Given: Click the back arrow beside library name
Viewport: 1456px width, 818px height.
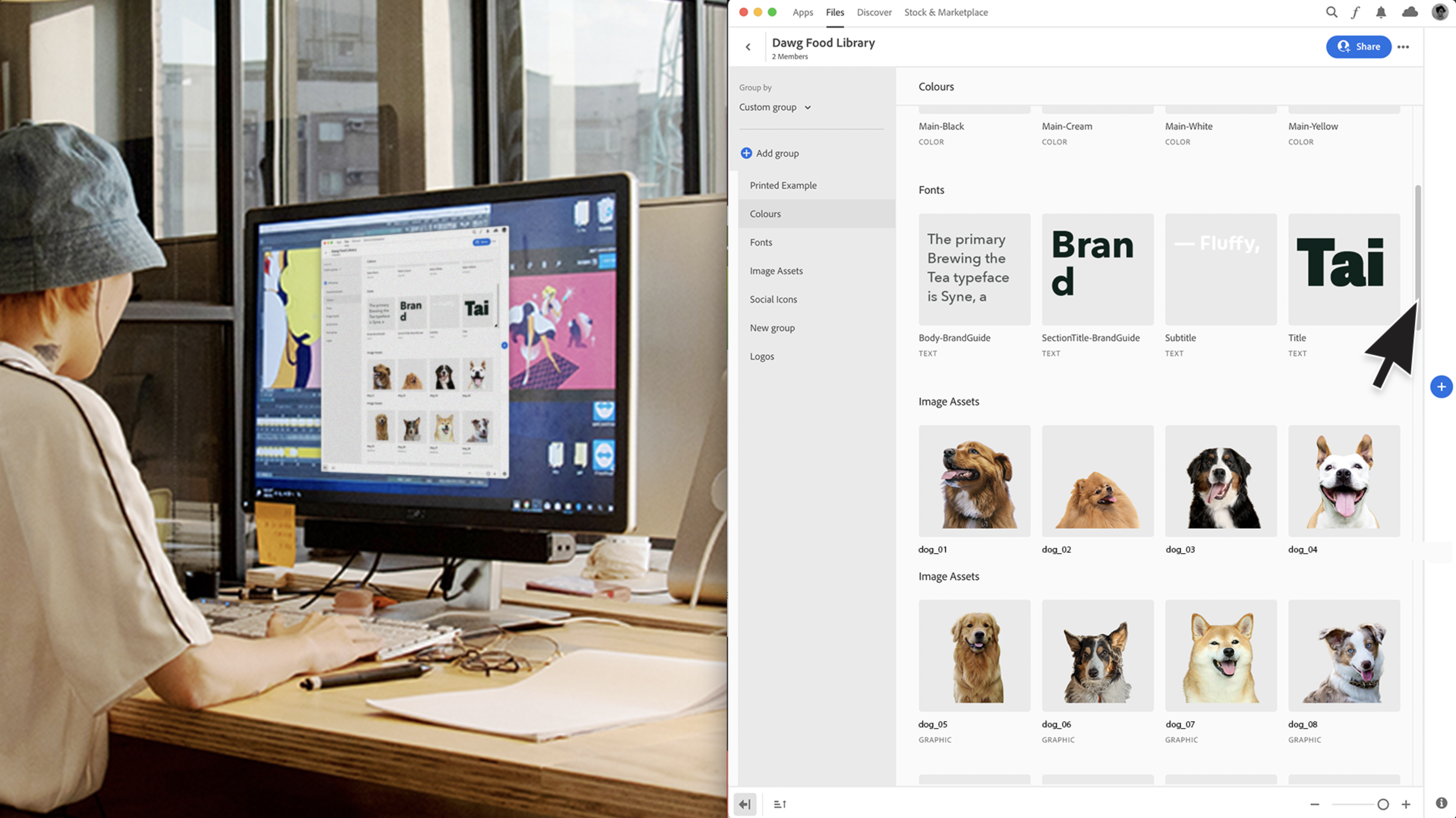Looking at the screenshot, I should pyautogui.click(x=748, y=47).
